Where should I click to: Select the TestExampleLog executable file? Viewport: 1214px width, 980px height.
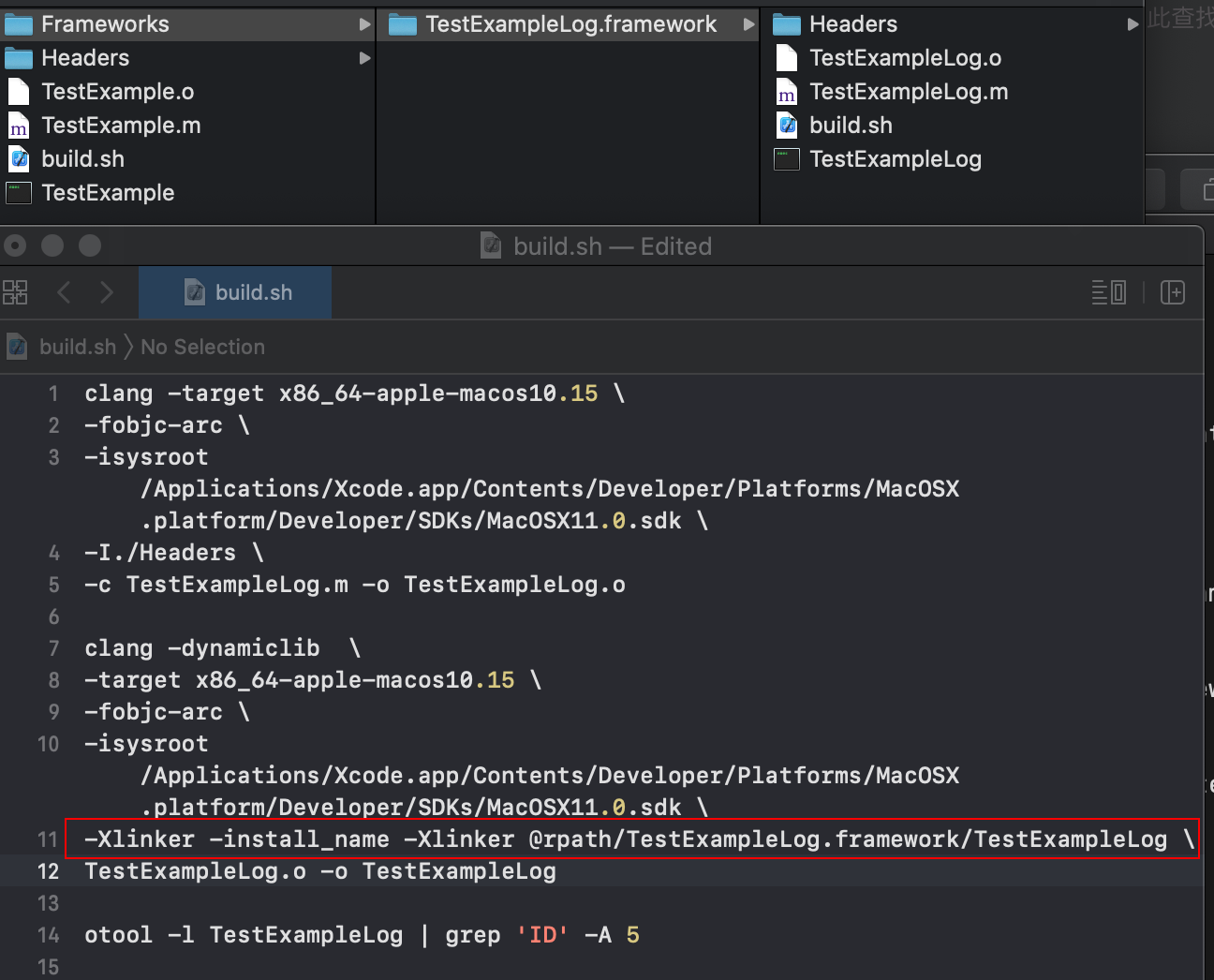point(896,159)
